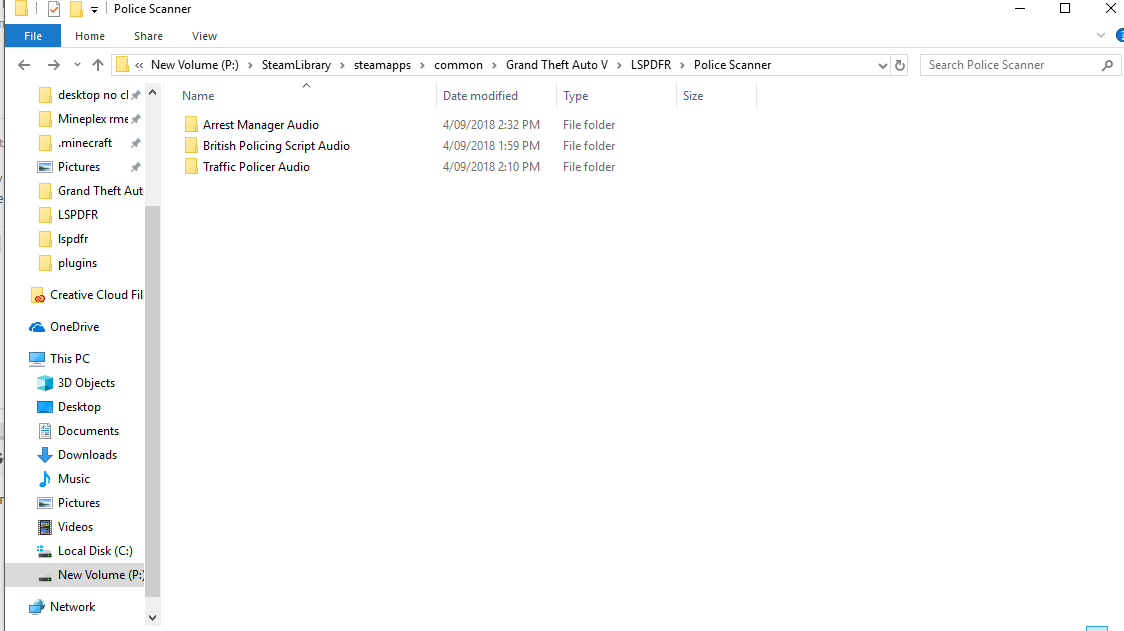Open Downloads arrow icon
Screen dimensions: 1124x631
point(44,455)
